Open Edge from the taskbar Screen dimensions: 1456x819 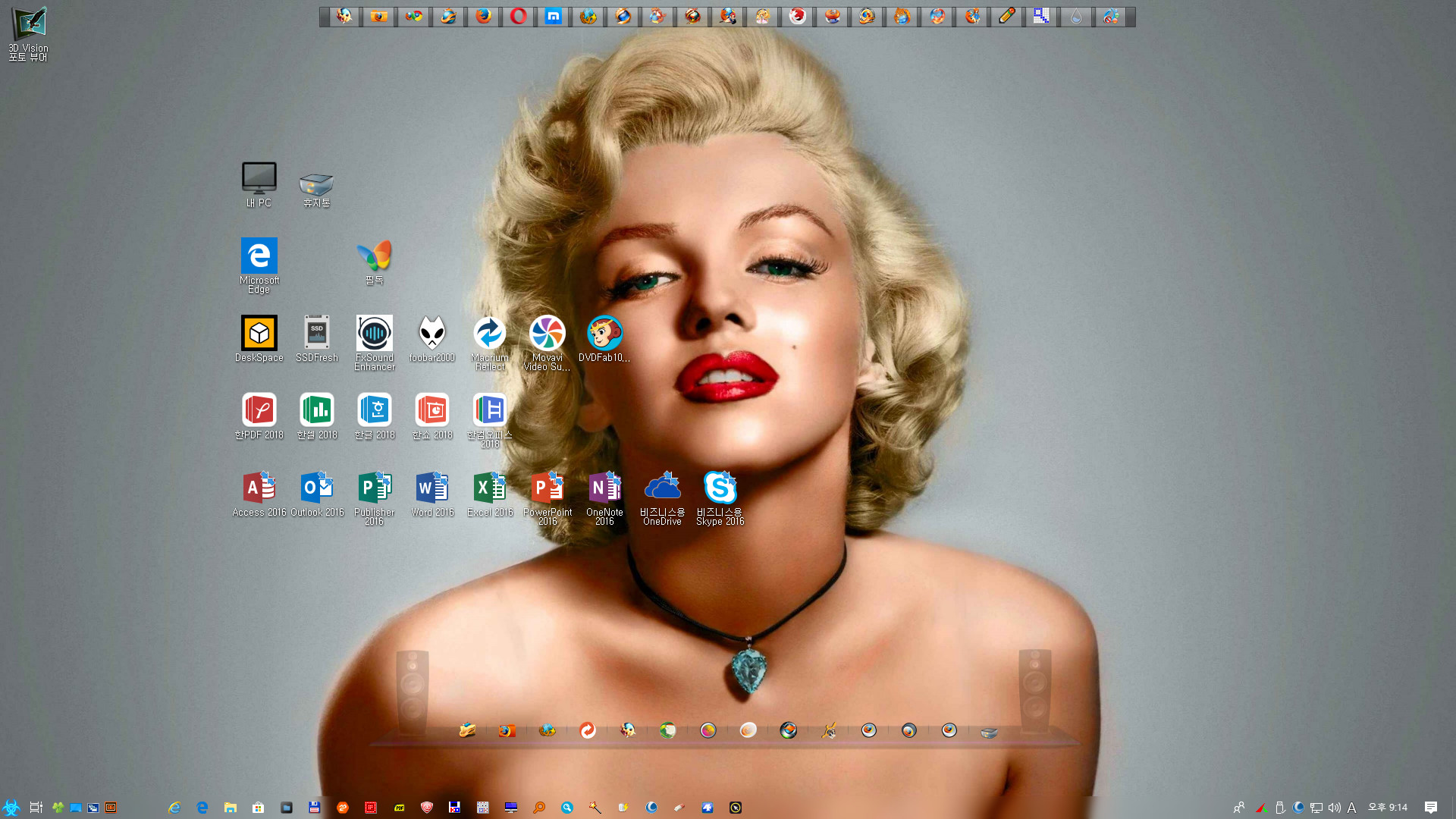point(202,808)
